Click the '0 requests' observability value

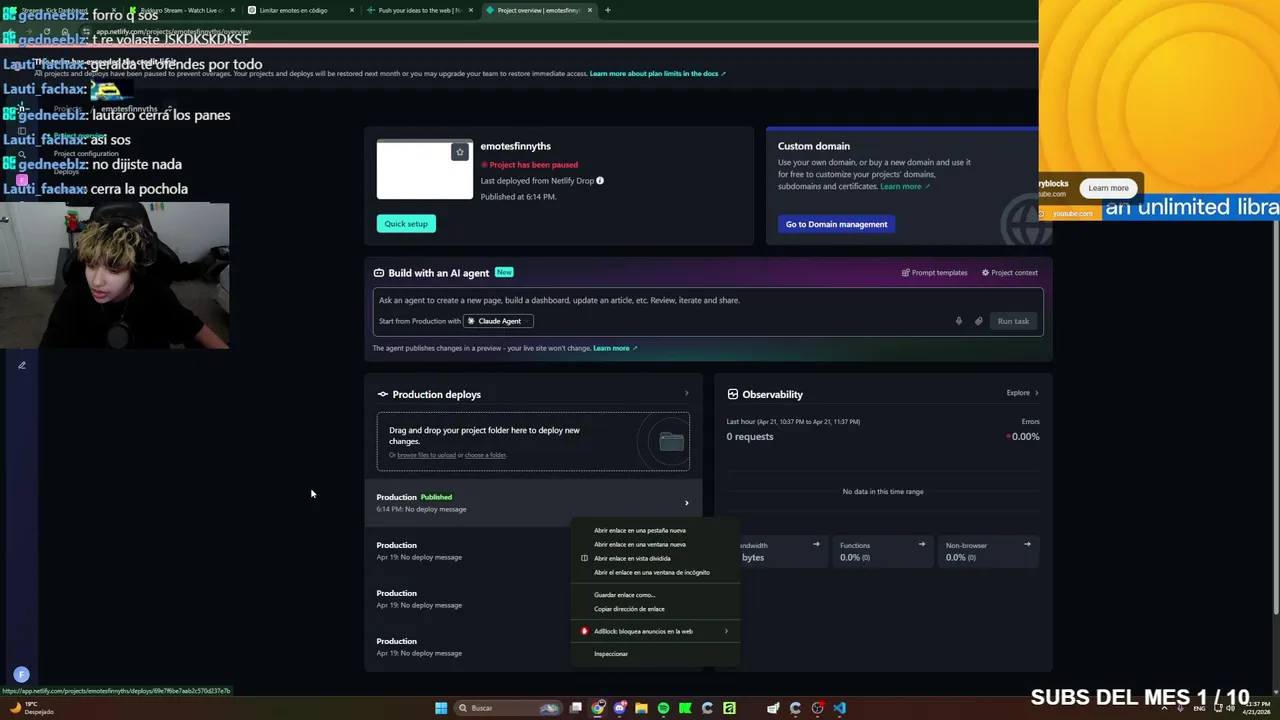coord(750,437)
